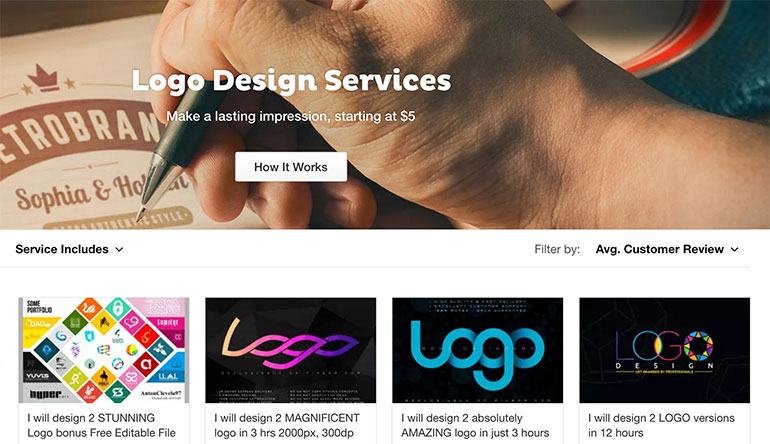Open gig titled design 2 MAGNIFICENT logo
The height and width of the screenshot is (444, 770).
tap(287, 425)
